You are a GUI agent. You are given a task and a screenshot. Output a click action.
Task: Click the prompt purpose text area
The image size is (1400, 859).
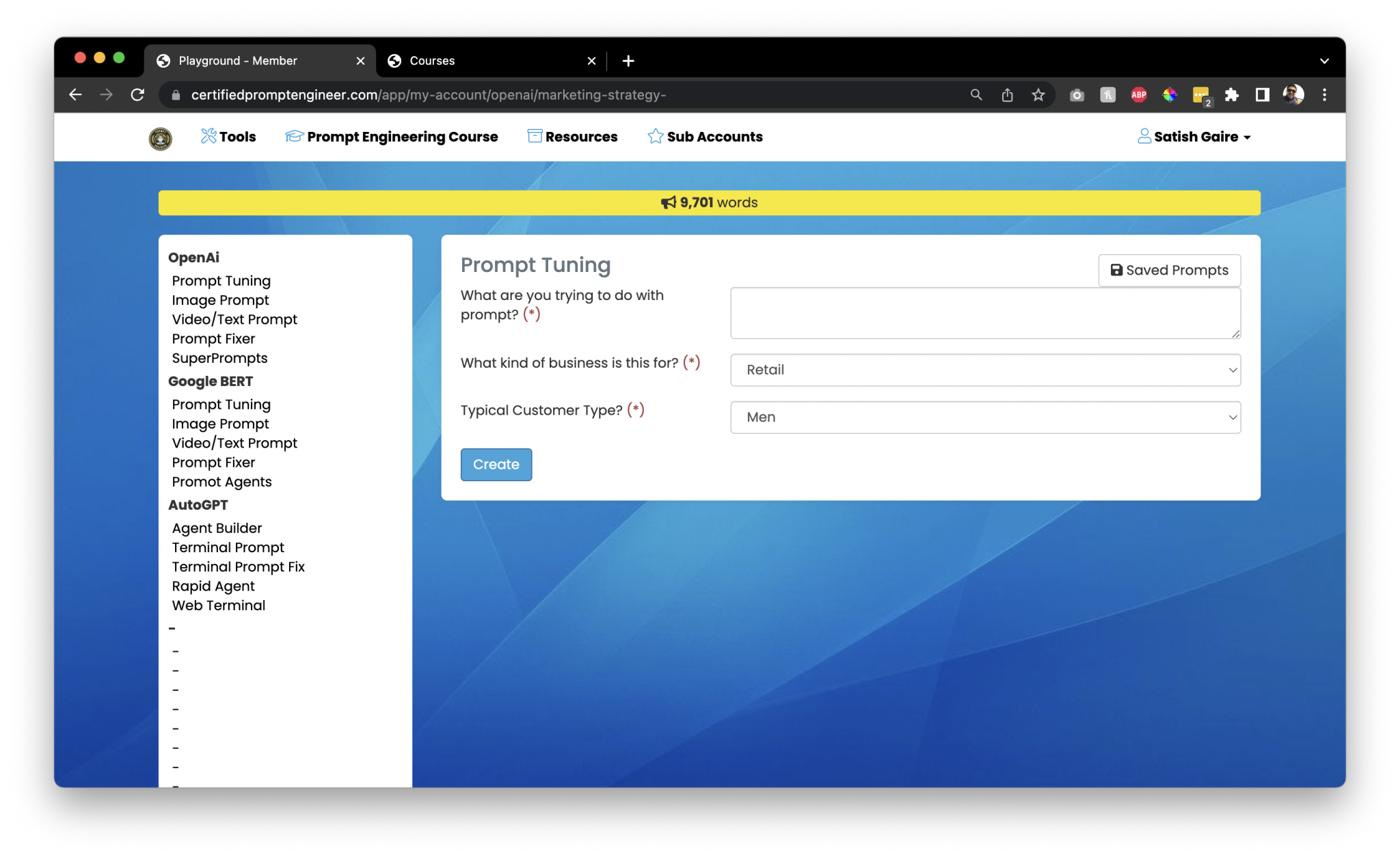pos(985,313)
